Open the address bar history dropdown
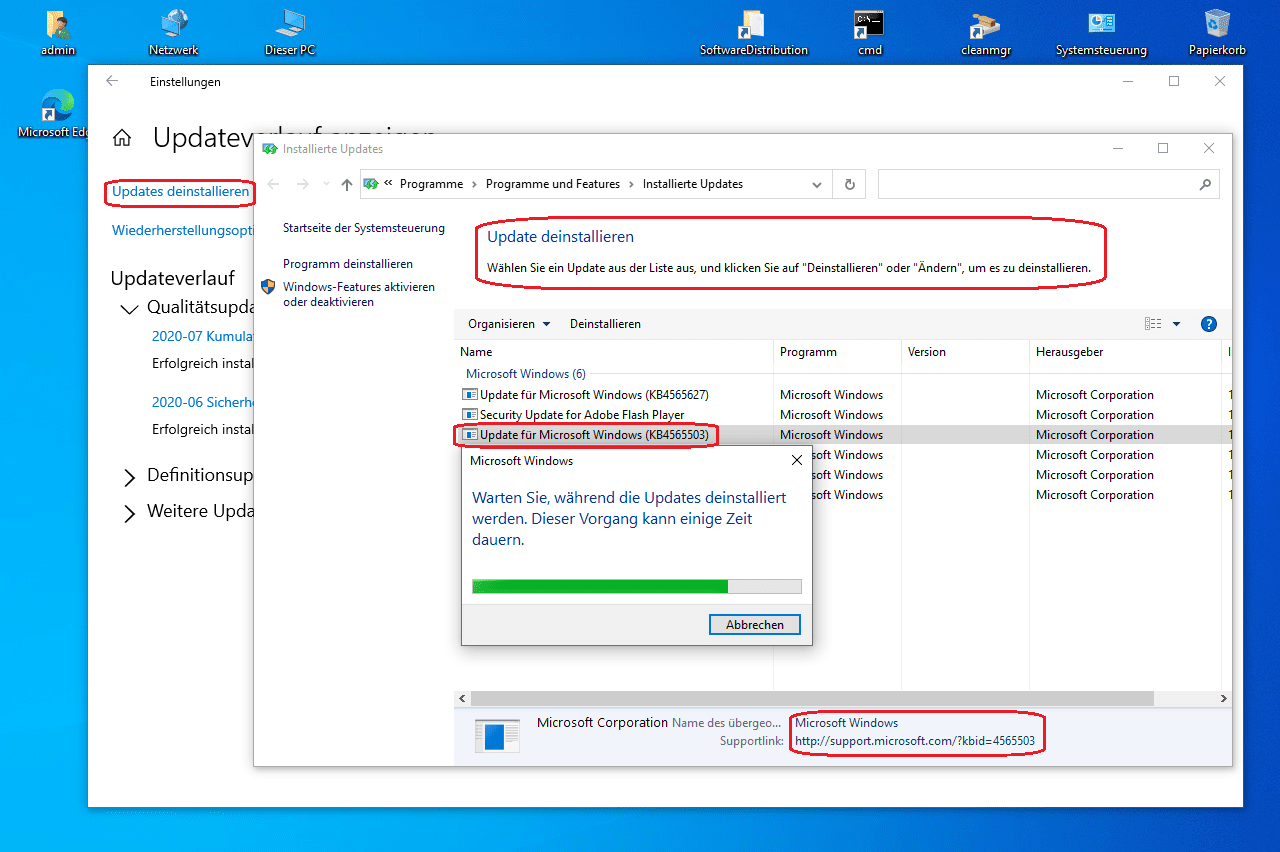This screenshot has height=852, width=1280. [818, 184]
